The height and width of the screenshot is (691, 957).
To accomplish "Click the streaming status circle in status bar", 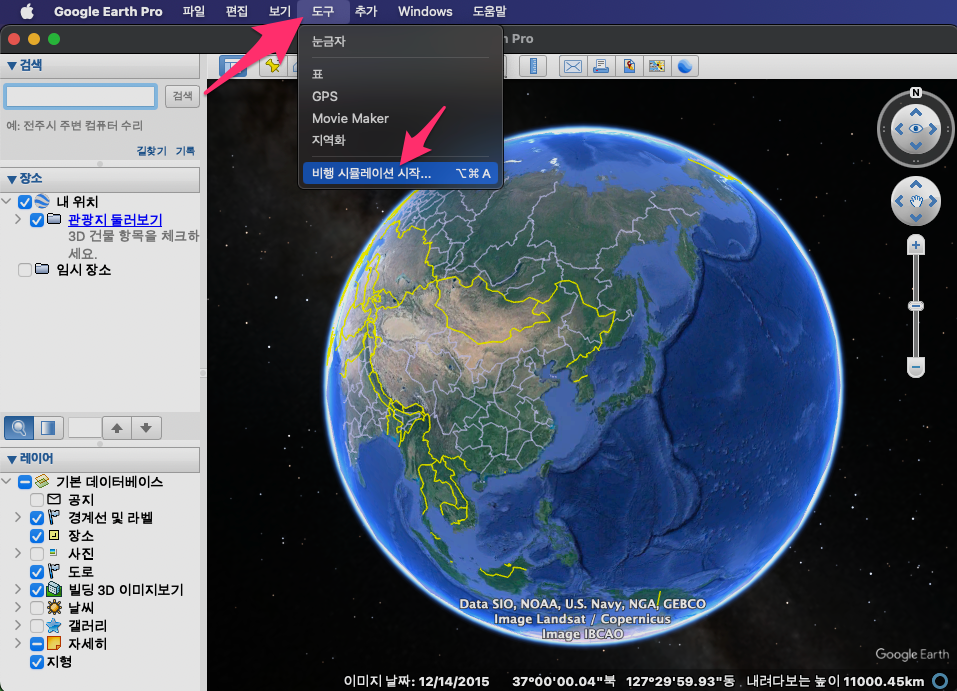I will 941,681.
